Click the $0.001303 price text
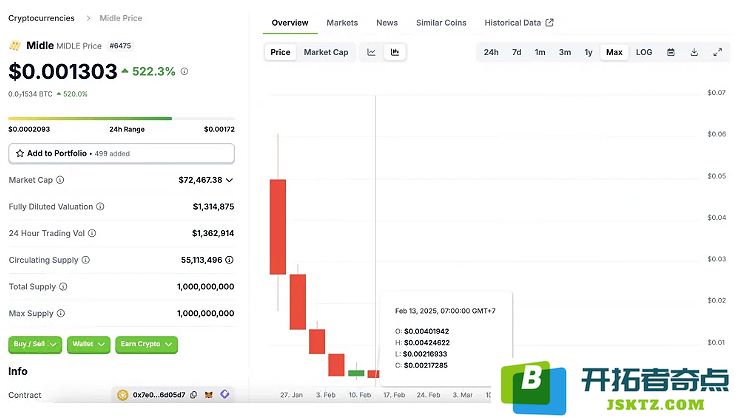The image size is (741, 418). coord(63,71)
